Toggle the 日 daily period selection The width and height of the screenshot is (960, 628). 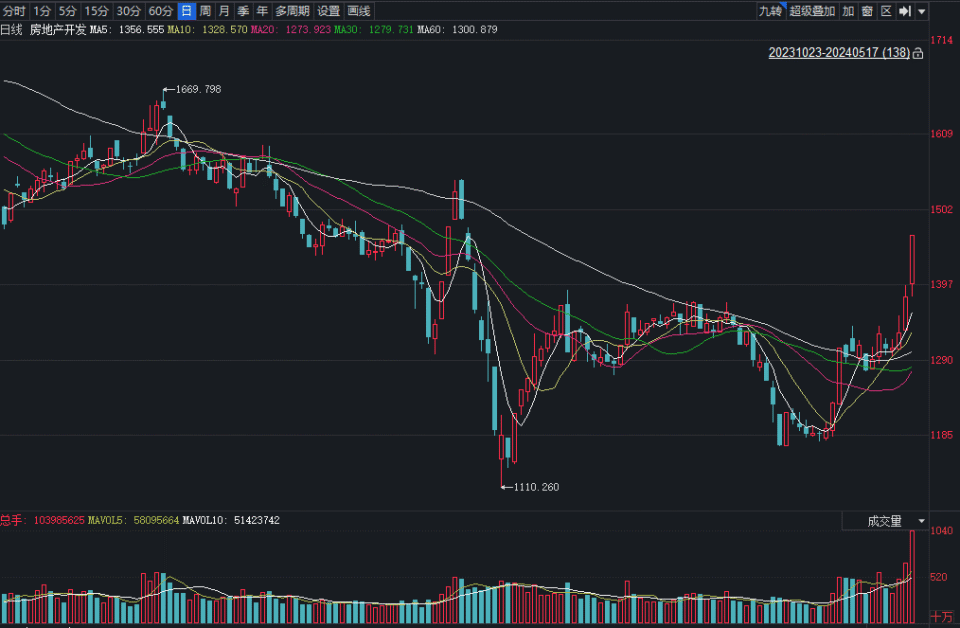point(187,11)
